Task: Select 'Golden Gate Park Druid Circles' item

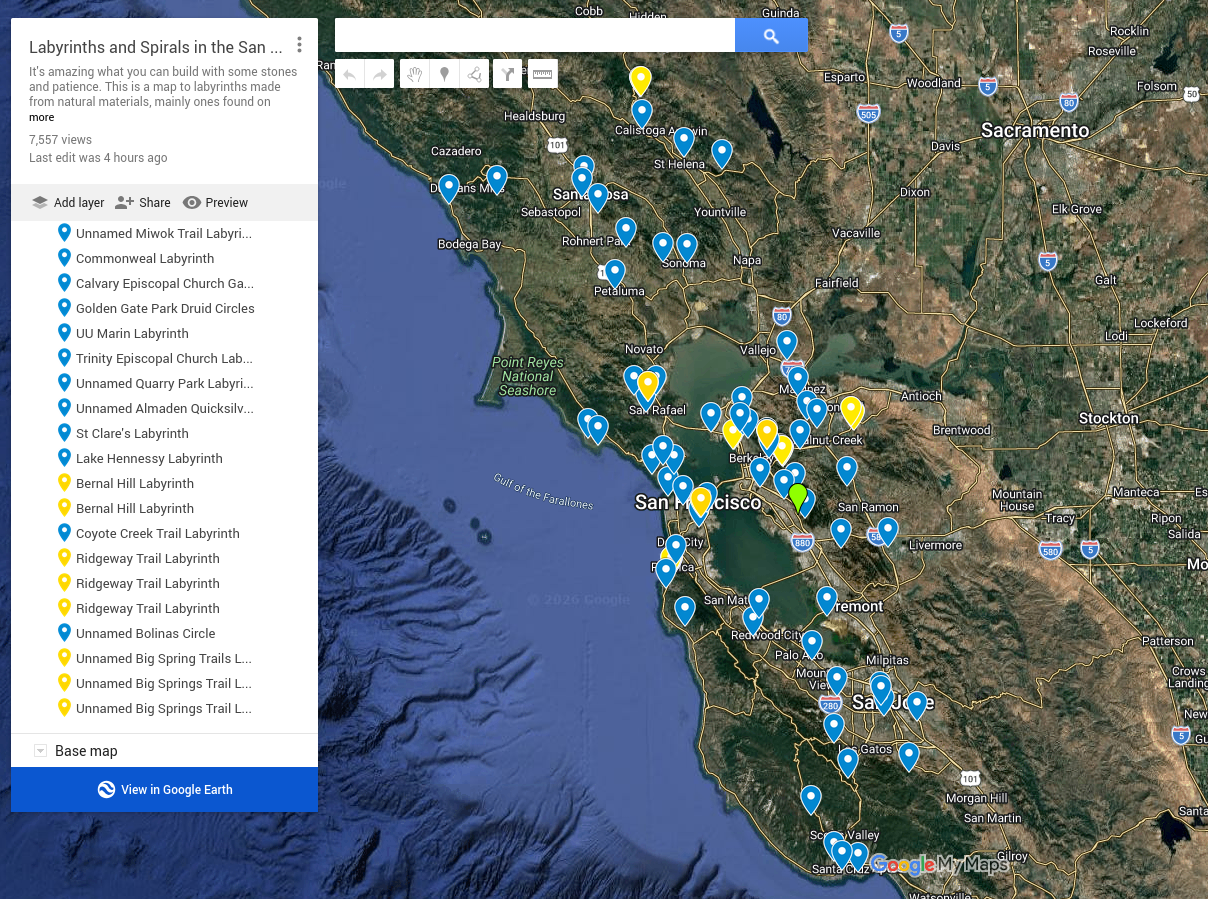Action: pos(164,308)
